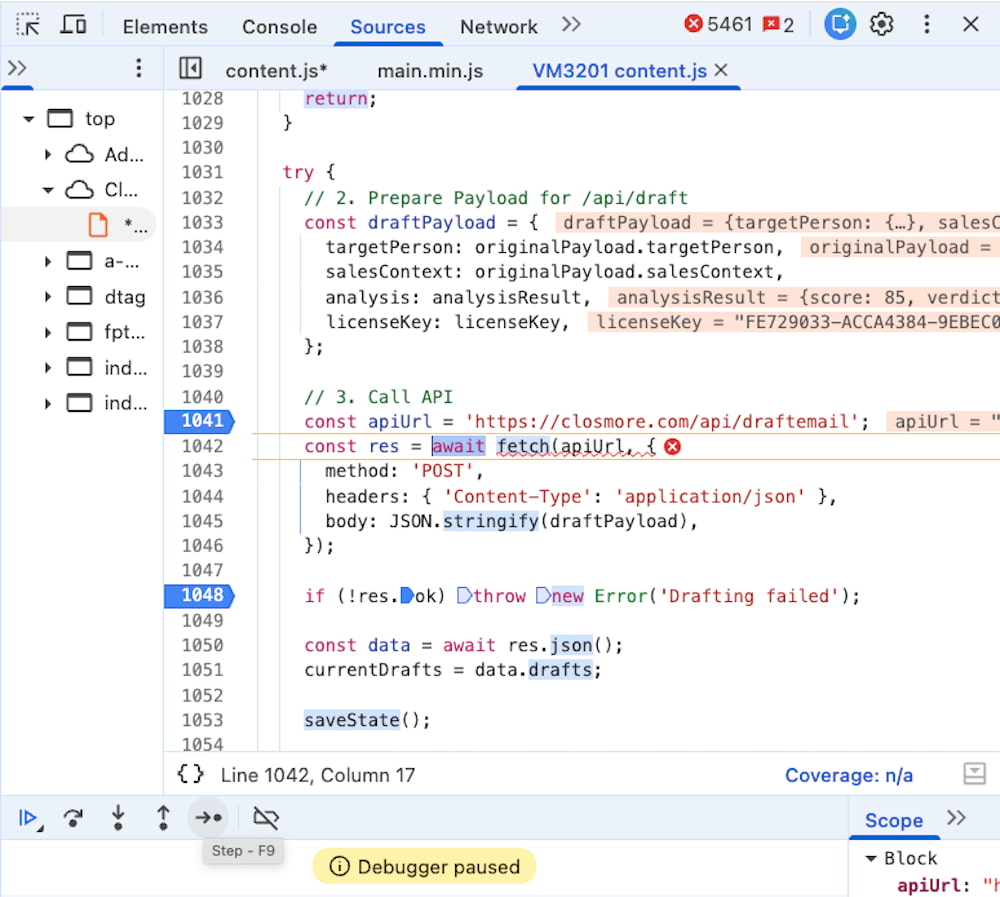The width and height of the screenshot is (1000, 897).
Task: Pretty print the source with braces icon
Action: point(190,774)
